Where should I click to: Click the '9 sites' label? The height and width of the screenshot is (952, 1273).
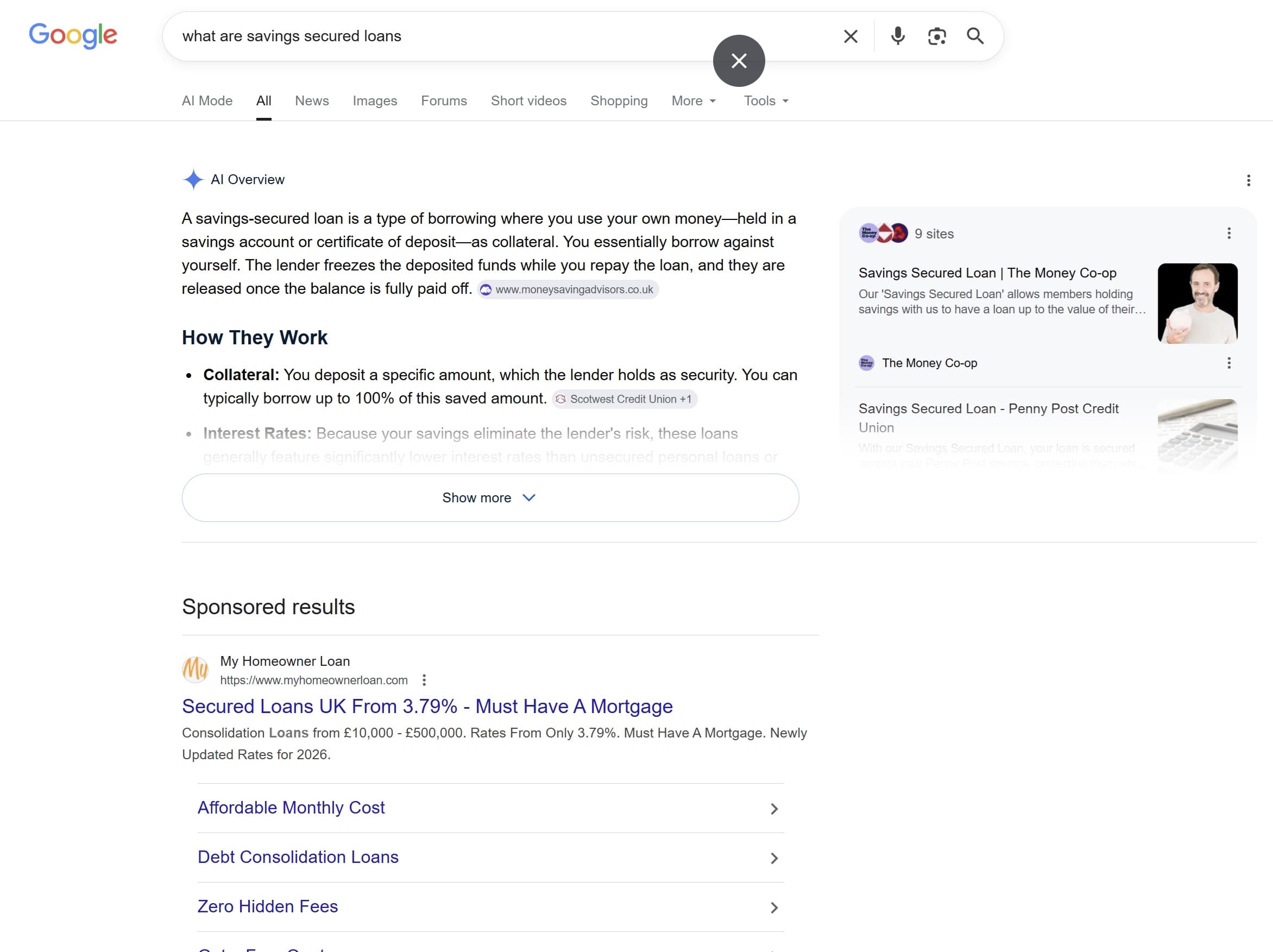pos(934,234)
